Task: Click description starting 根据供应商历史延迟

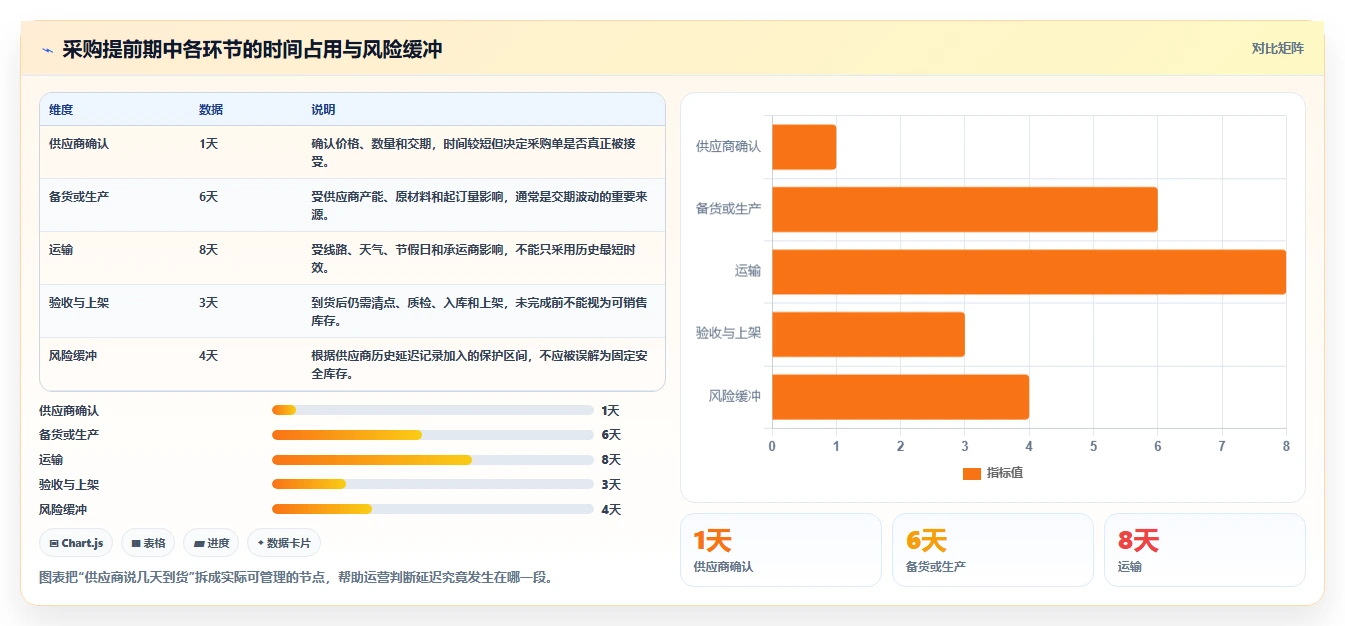Action: click(479, 364)
